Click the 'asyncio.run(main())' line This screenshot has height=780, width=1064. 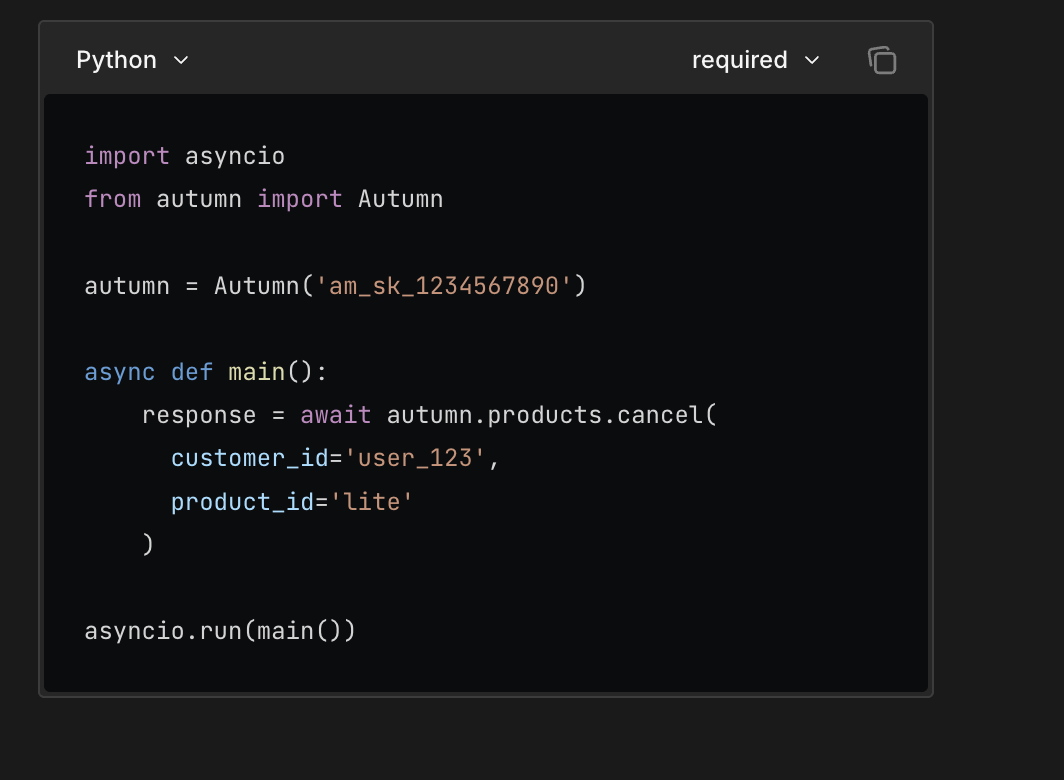[x=220, y=631]
